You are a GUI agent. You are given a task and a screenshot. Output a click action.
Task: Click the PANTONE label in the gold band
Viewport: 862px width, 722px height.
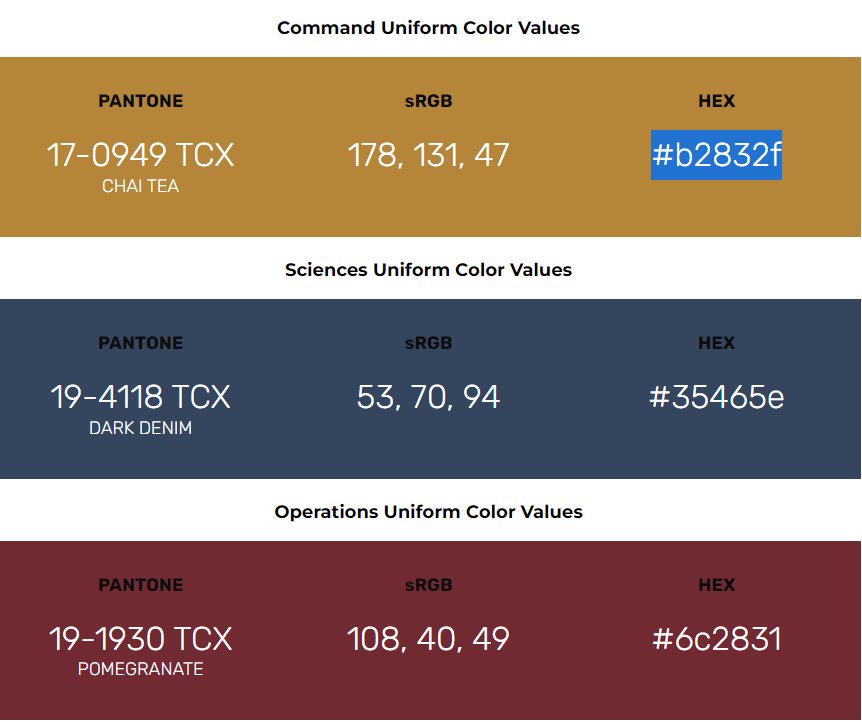pyautogui.click(x=141, y=101)
